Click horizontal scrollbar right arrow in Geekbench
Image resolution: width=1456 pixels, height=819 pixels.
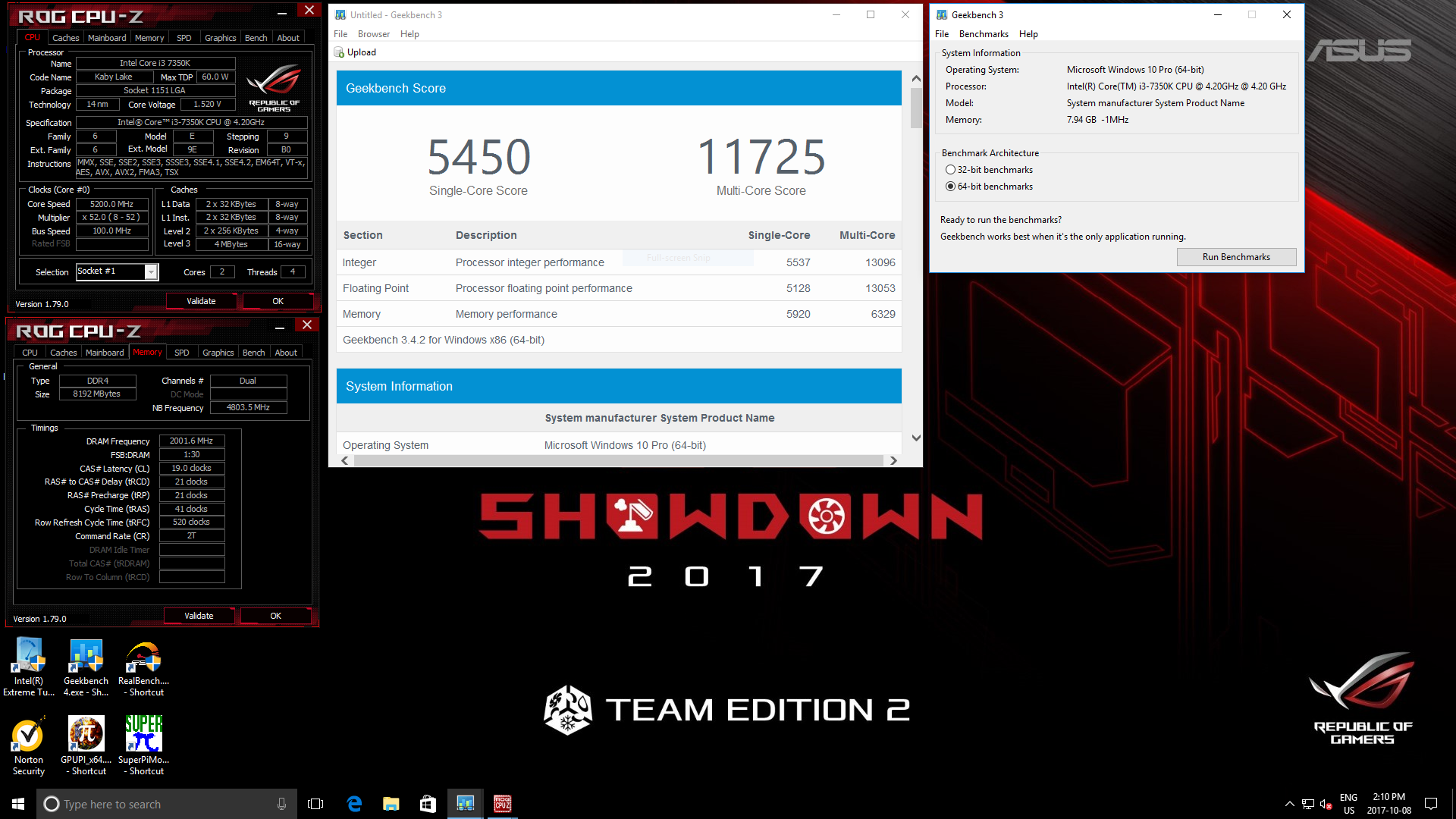coord(893,460)
